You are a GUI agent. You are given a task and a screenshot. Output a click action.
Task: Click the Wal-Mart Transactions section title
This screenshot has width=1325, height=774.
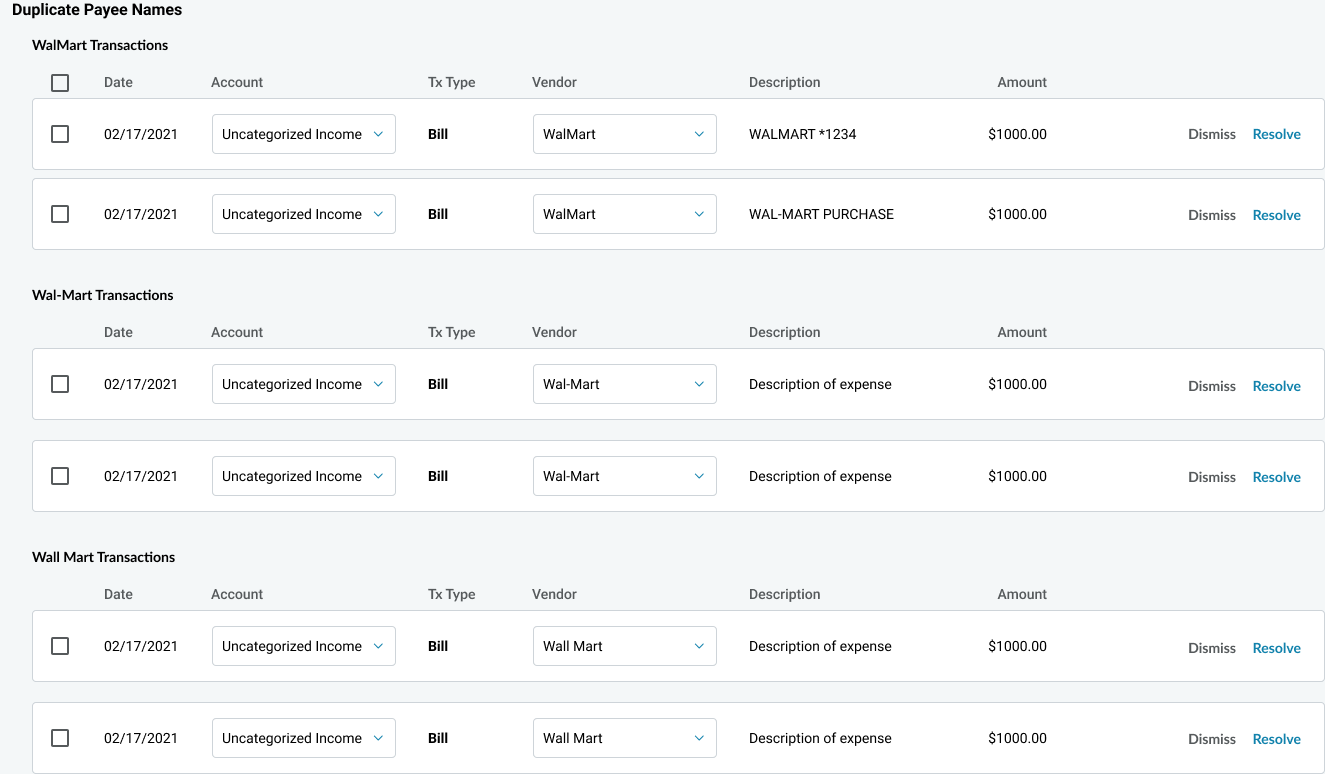(x=103, y=295)
